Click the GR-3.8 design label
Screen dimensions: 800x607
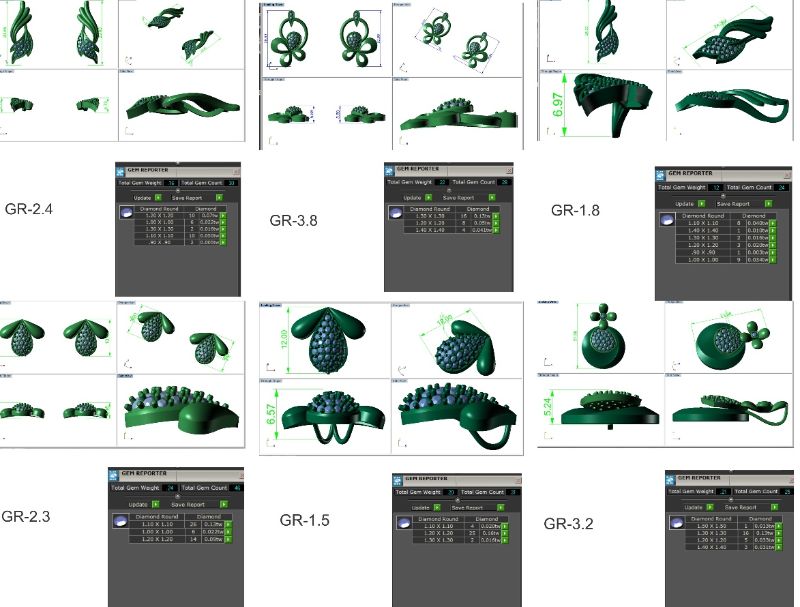coord(293,220)
